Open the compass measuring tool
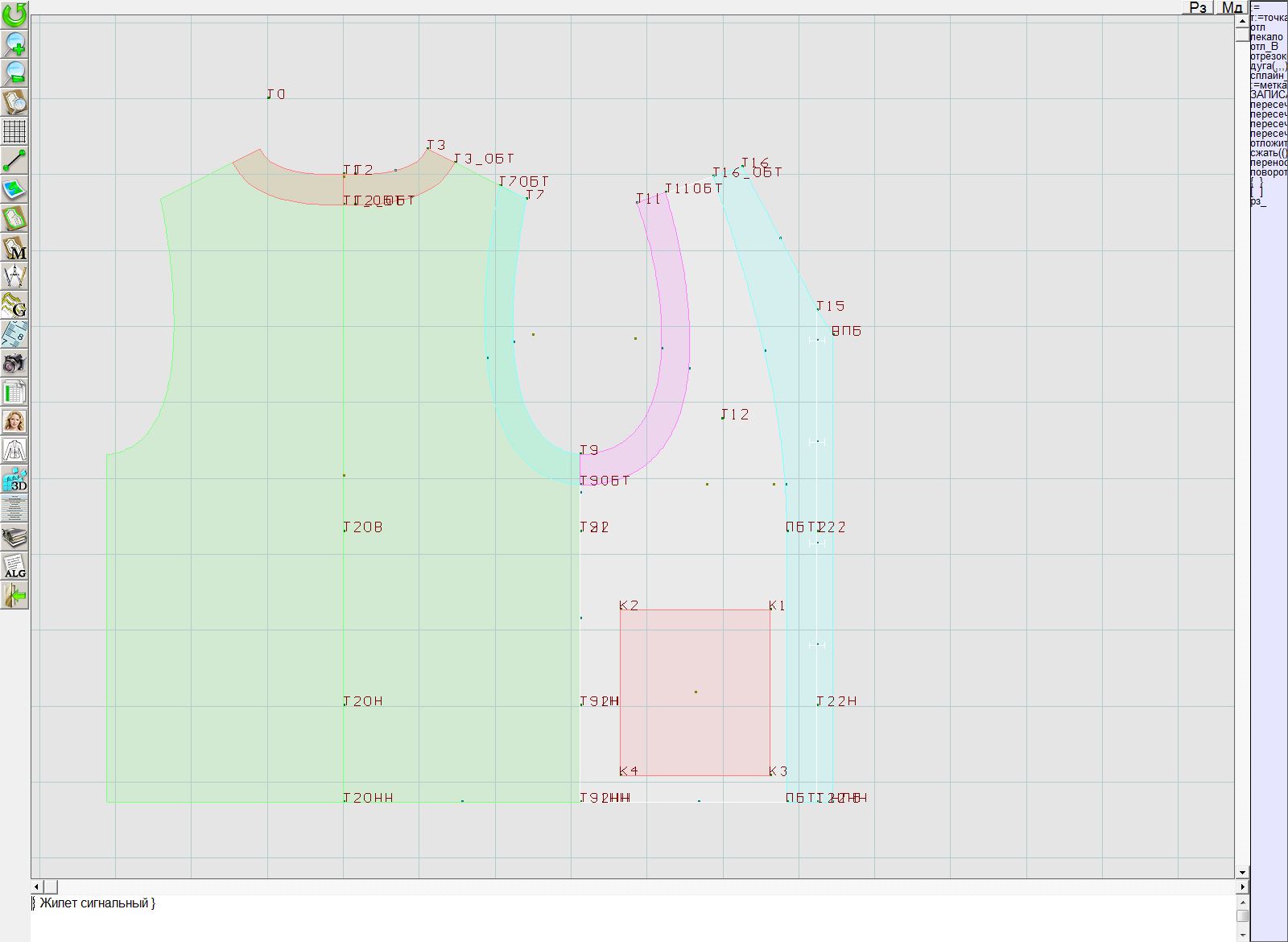Image resolution: width=1288 pixels, height=942 pixels. tap(14, 276)
